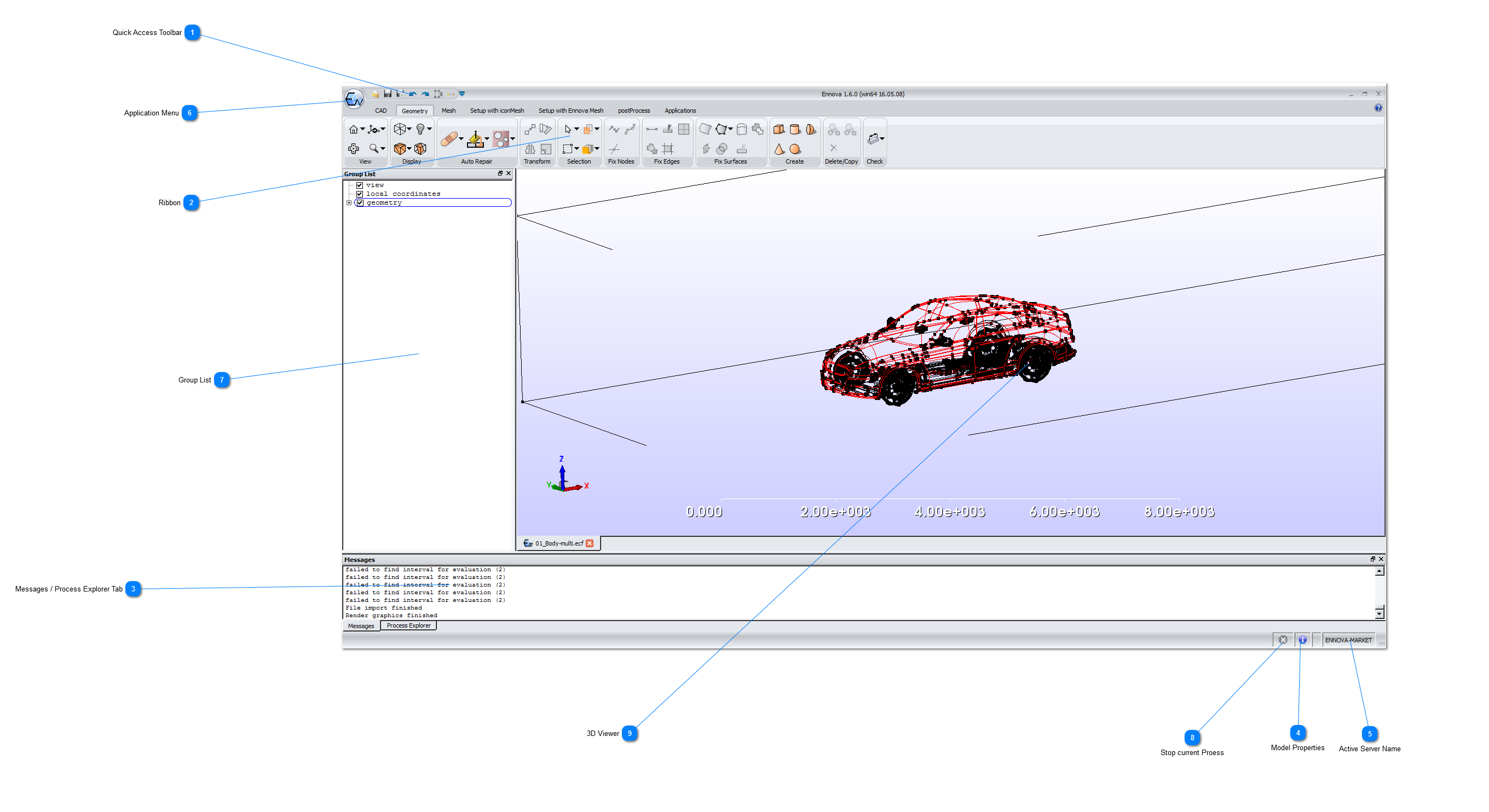Click the save icon in quick access toolbar

click(388, 94)
